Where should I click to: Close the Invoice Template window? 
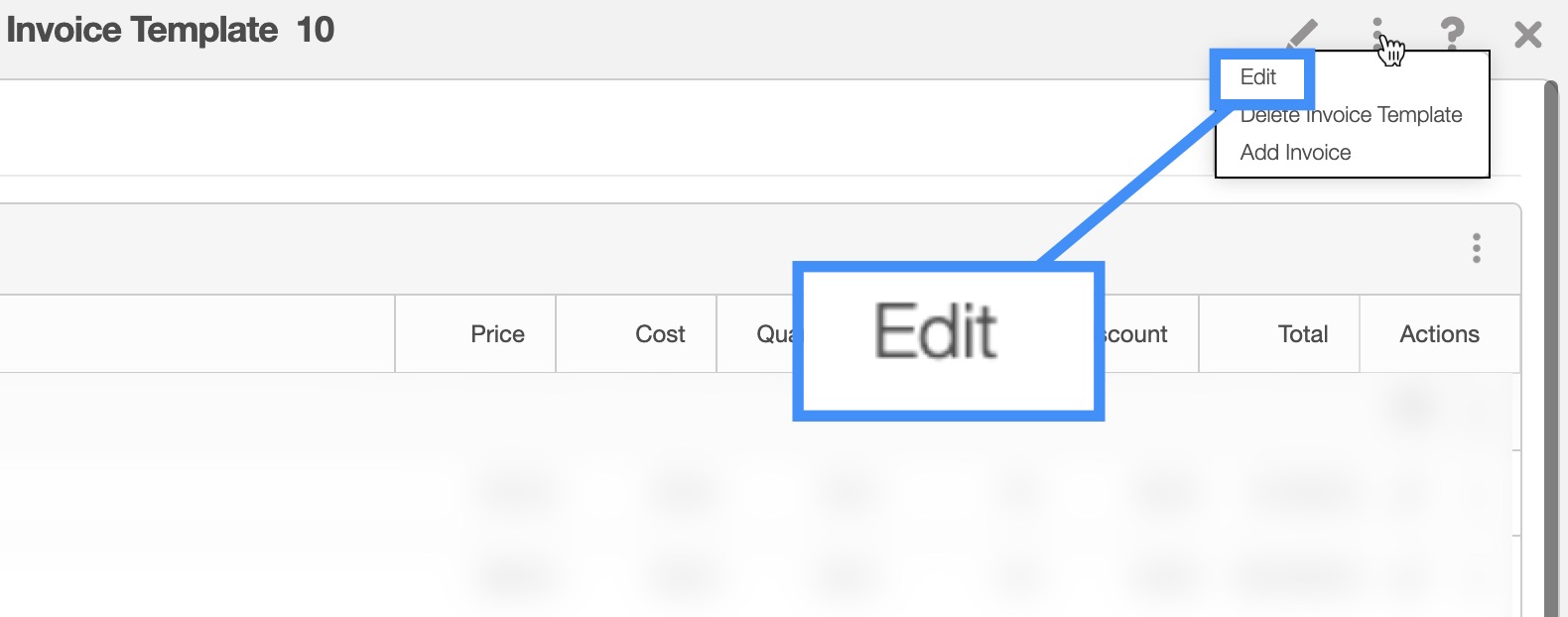click(1528, 35)
